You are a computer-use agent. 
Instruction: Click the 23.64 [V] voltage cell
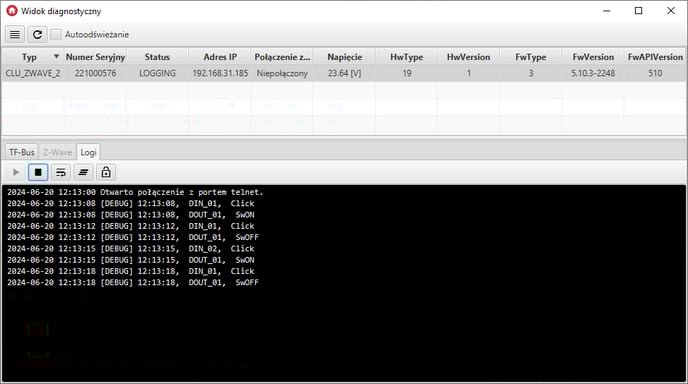[x=344, y=73]
